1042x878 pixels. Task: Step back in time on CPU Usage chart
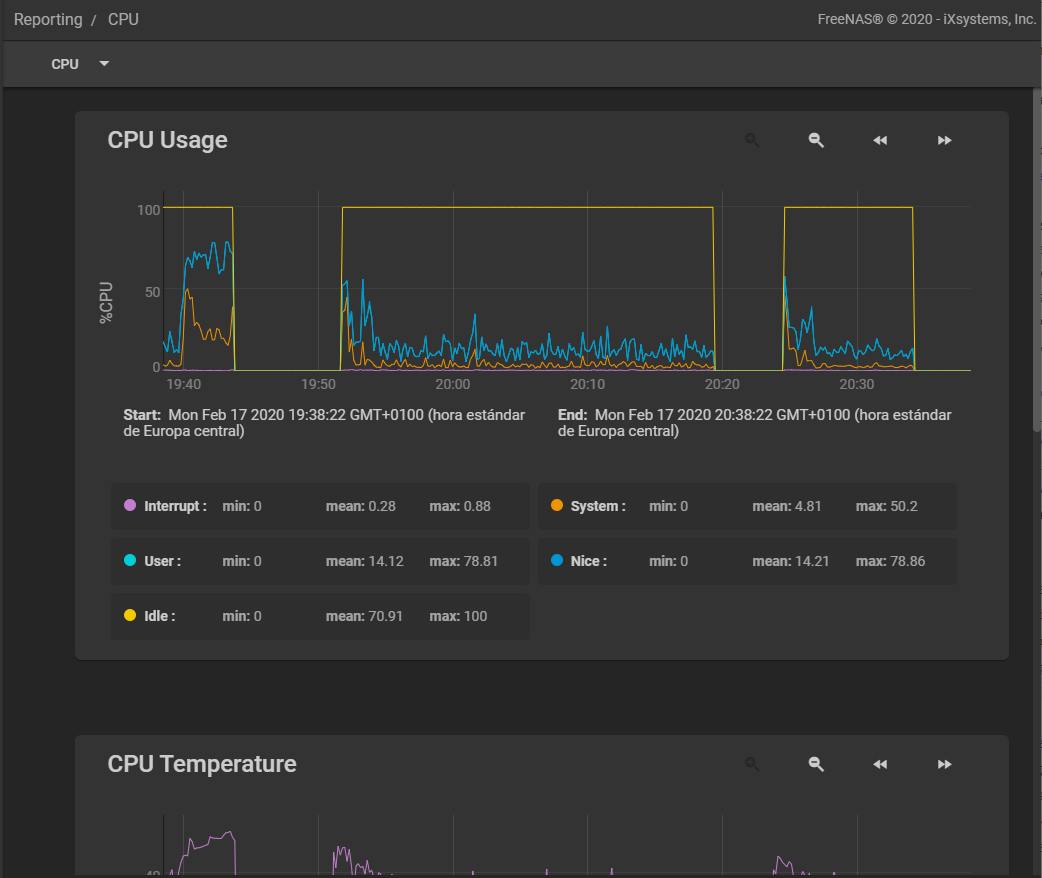pyautogui.click(x=880, y=141)
